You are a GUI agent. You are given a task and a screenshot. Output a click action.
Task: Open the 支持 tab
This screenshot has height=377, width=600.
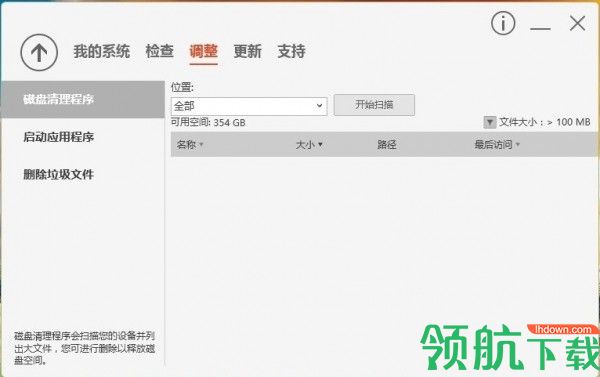pyautogui.click(x=292, y=51)
